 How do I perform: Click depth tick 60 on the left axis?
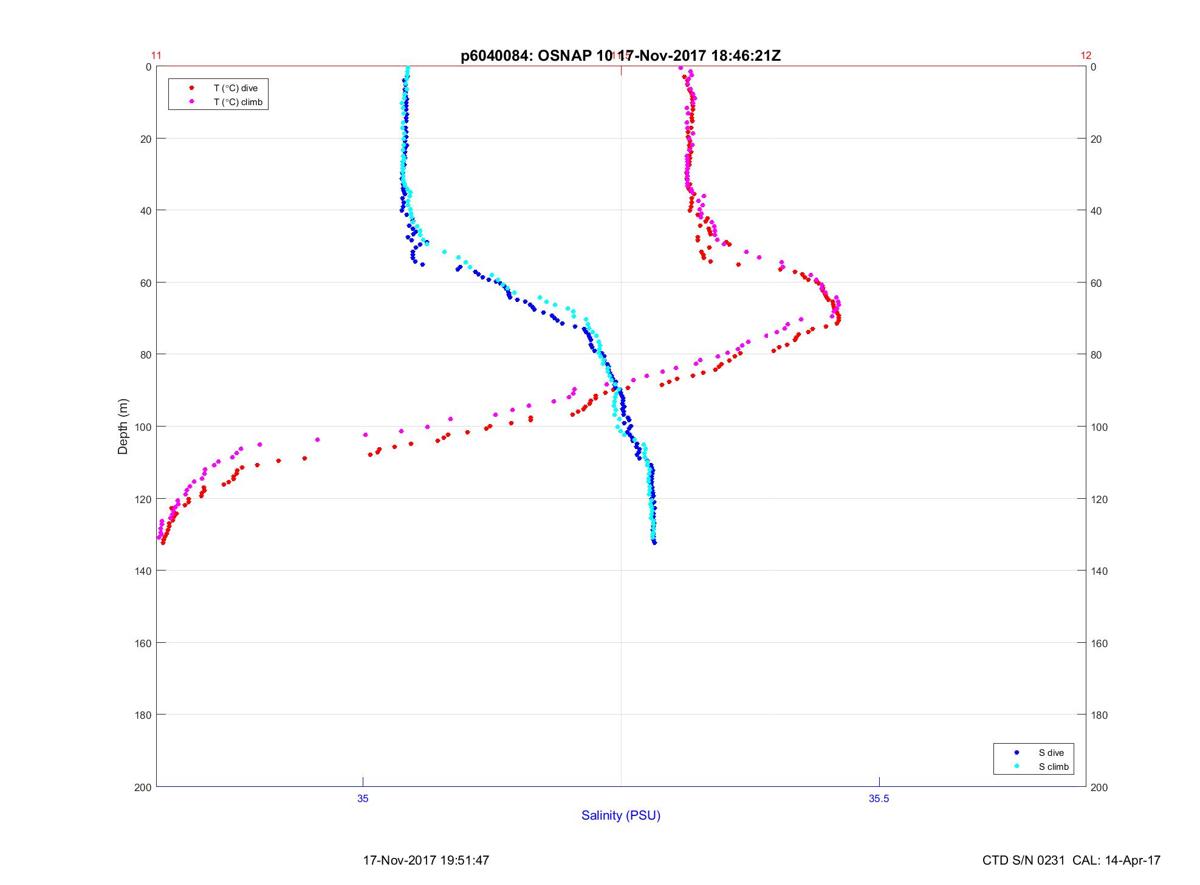(145, 283)
